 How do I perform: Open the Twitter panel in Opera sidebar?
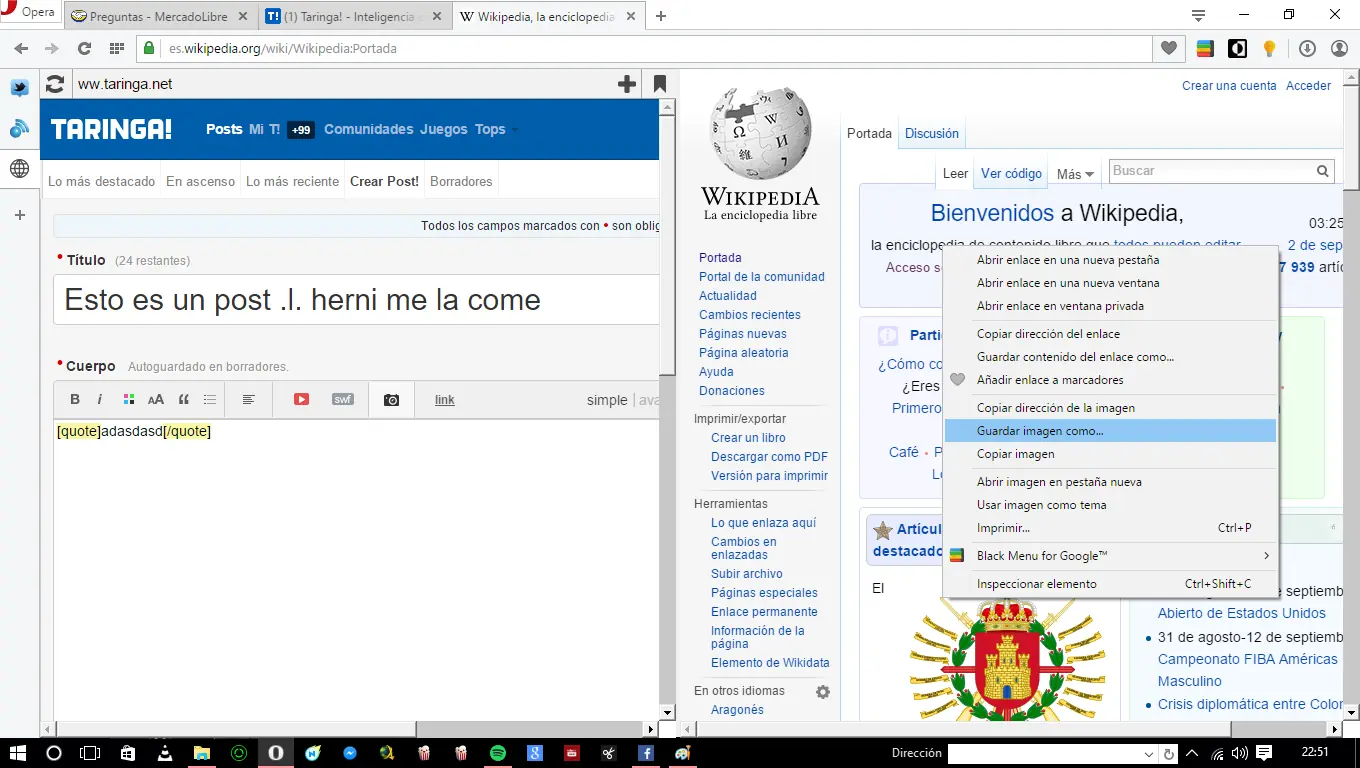pos(19,88)
